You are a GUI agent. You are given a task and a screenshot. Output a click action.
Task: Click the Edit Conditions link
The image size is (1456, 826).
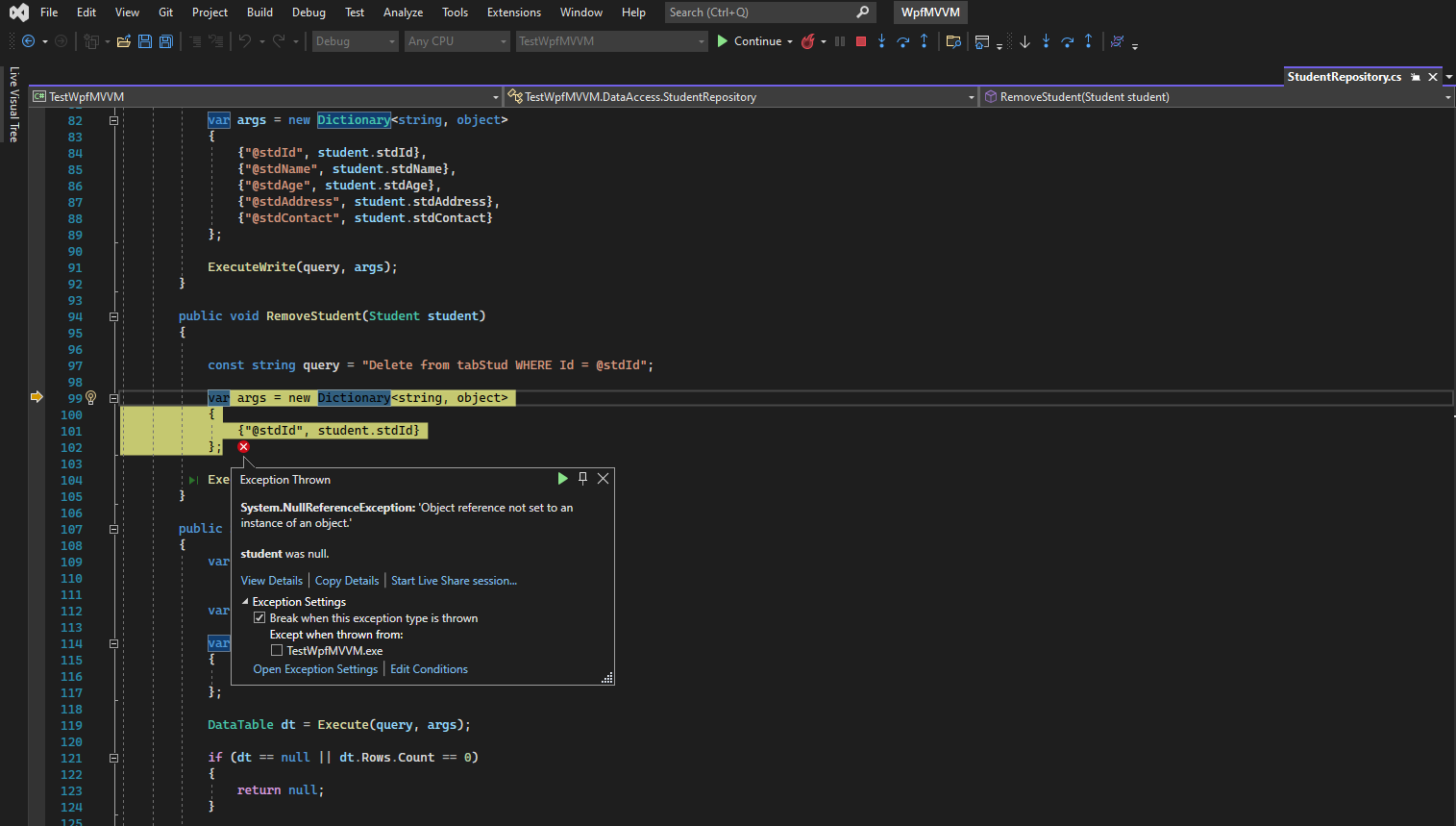point(429,669)
